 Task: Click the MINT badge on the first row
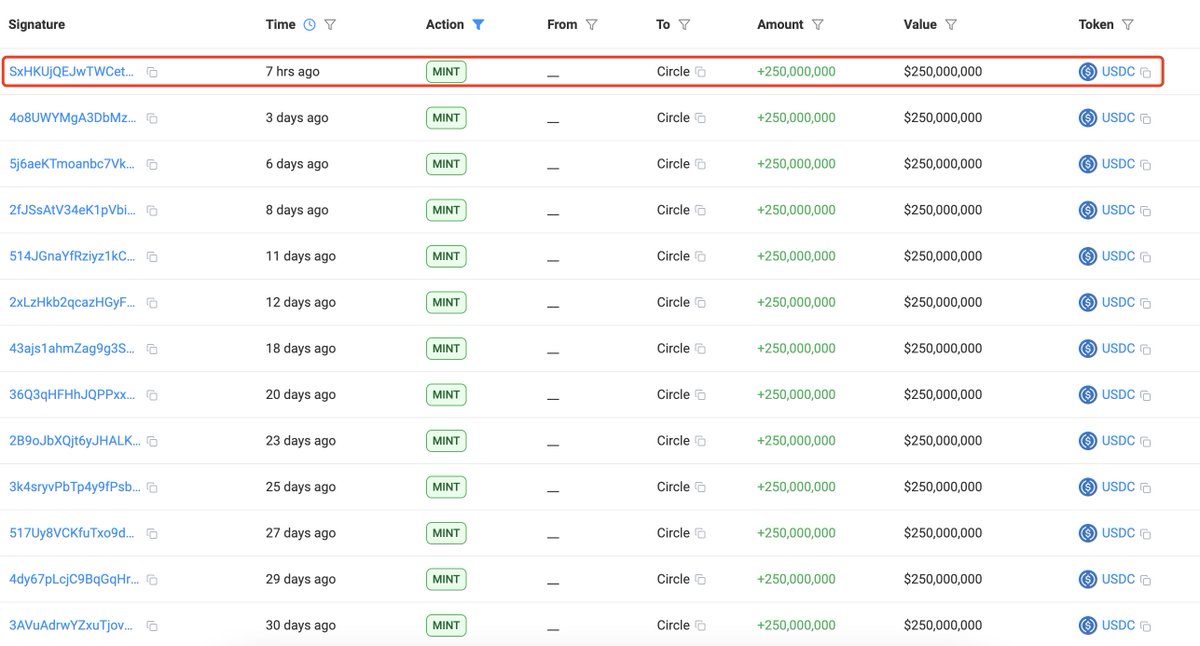coord(446,71)
